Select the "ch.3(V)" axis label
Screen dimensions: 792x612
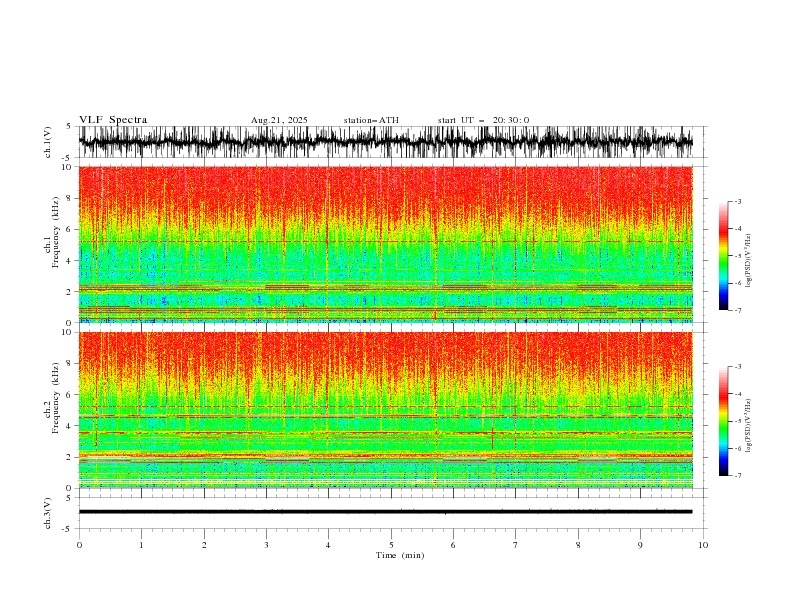coord(48,513)
